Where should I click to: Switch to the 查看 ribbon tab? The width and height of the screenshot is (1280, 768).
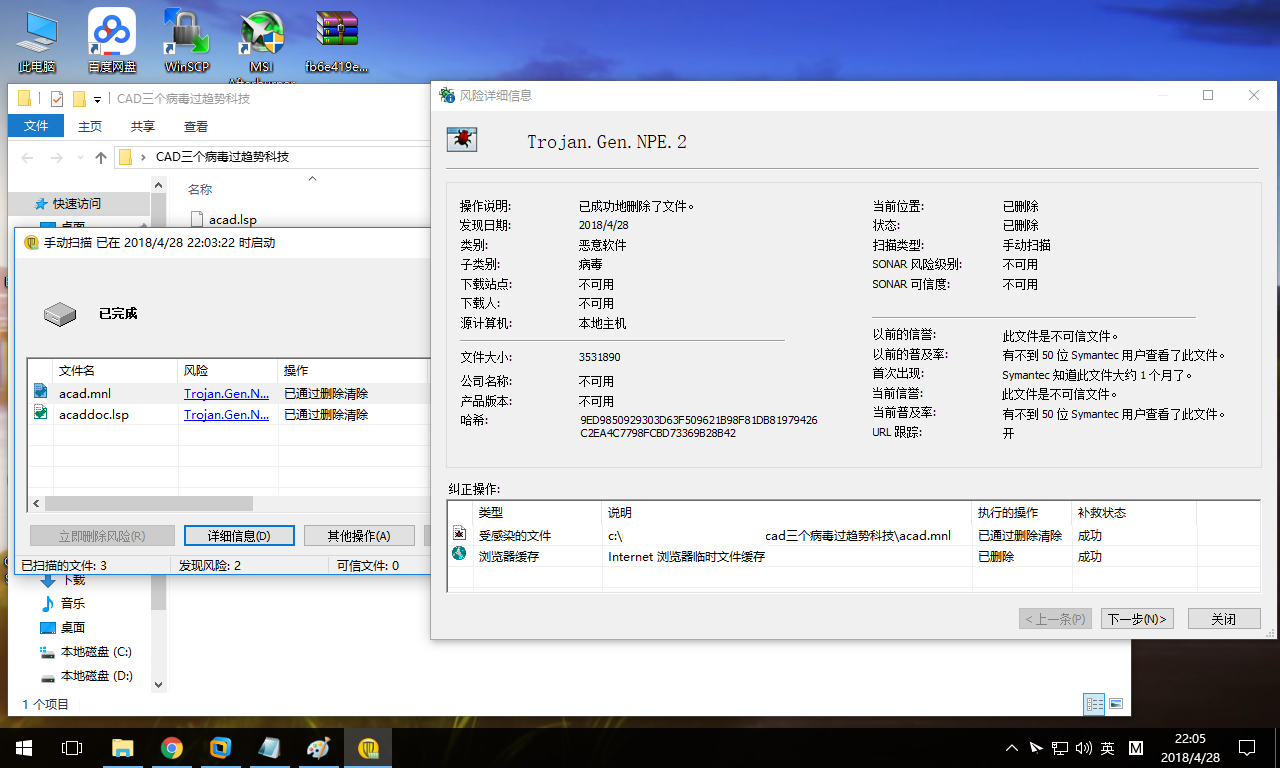point(196,126)
